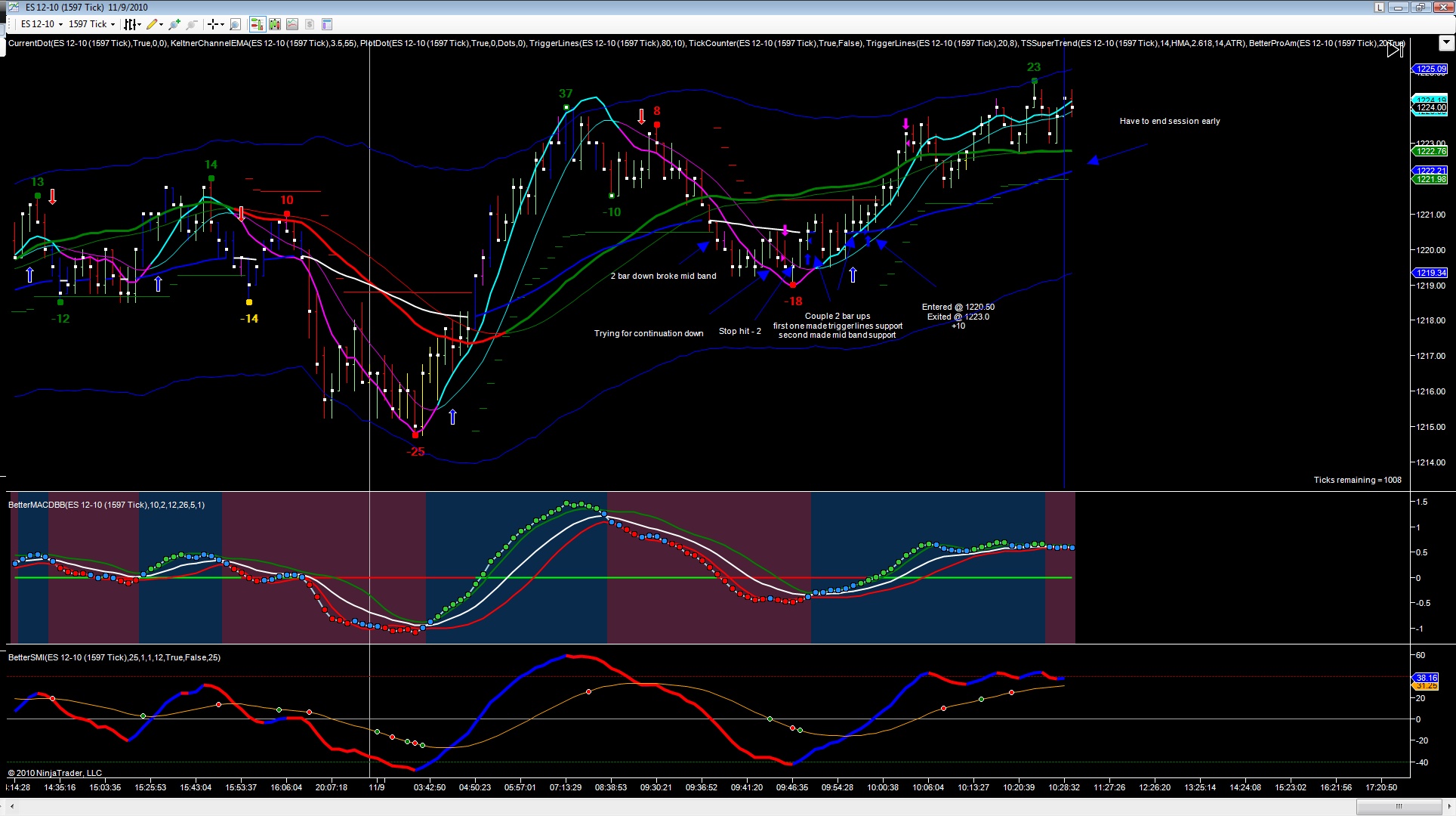
Task: Click the 'Couple 2 bar ups' annotation
Action: 837,316
